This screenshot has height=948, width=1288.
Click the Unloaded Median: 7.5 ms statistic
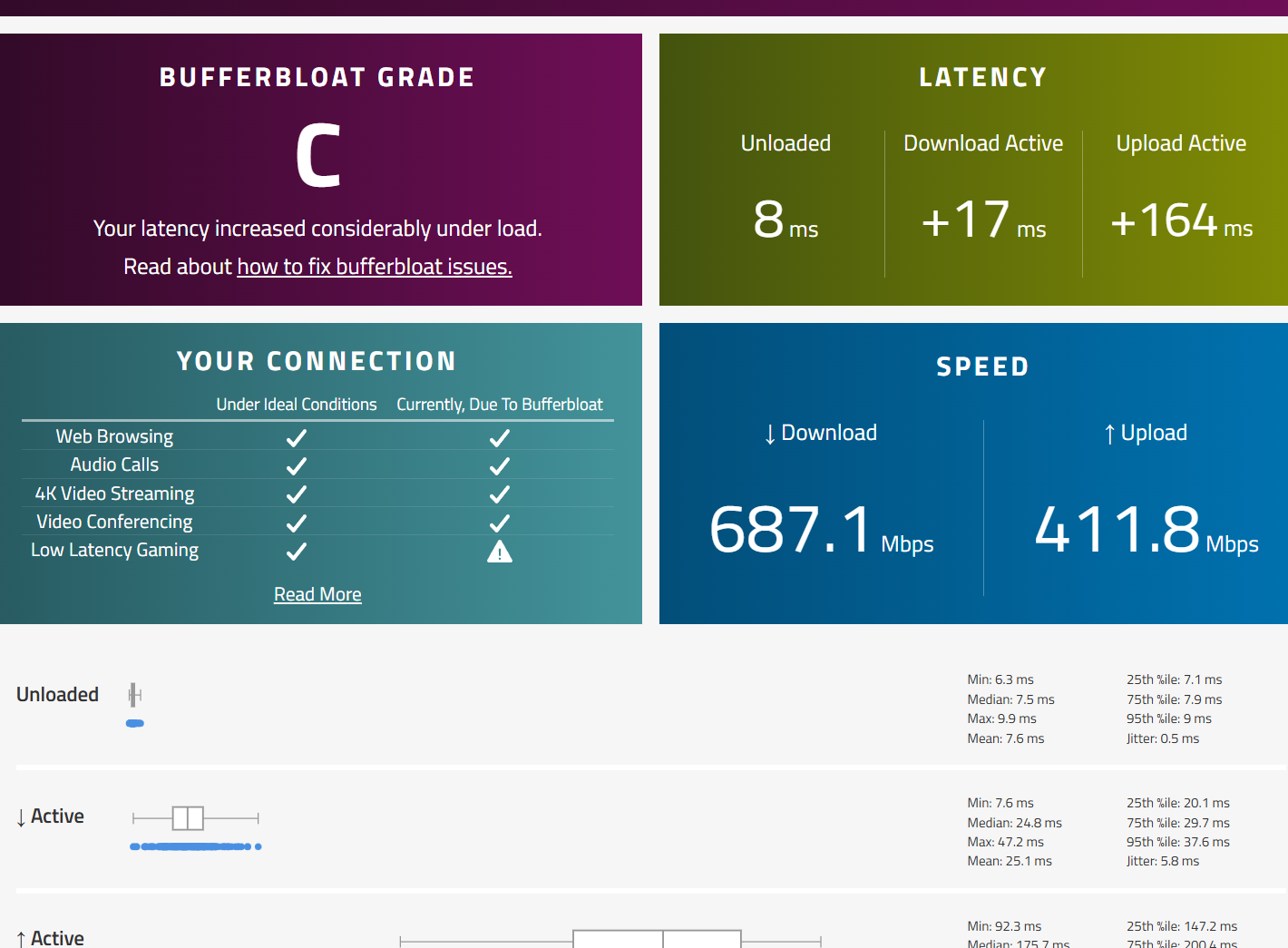point(1010,699)
